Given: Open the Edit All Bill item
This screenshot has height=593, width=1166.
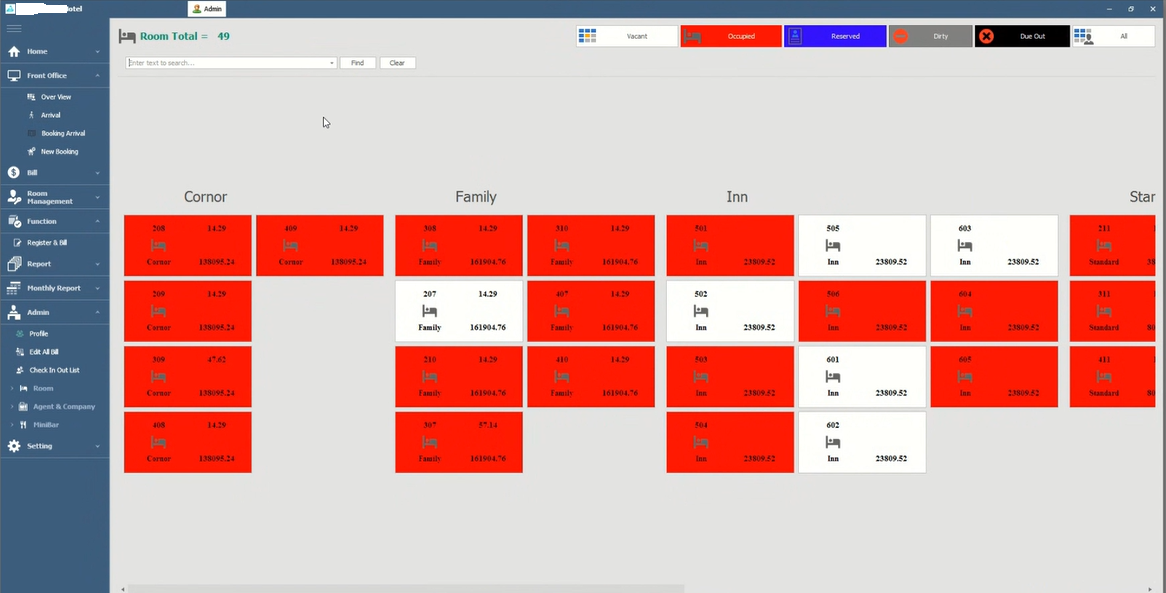Looking at the screenshot, I should tap(44, 352).
